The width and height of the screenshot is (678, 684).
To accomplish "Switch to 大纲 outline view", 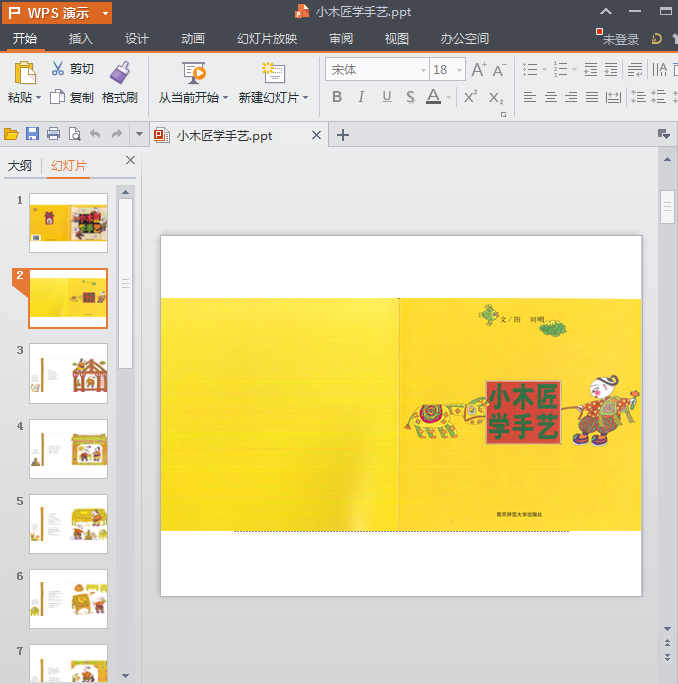I will coord(20,166).
